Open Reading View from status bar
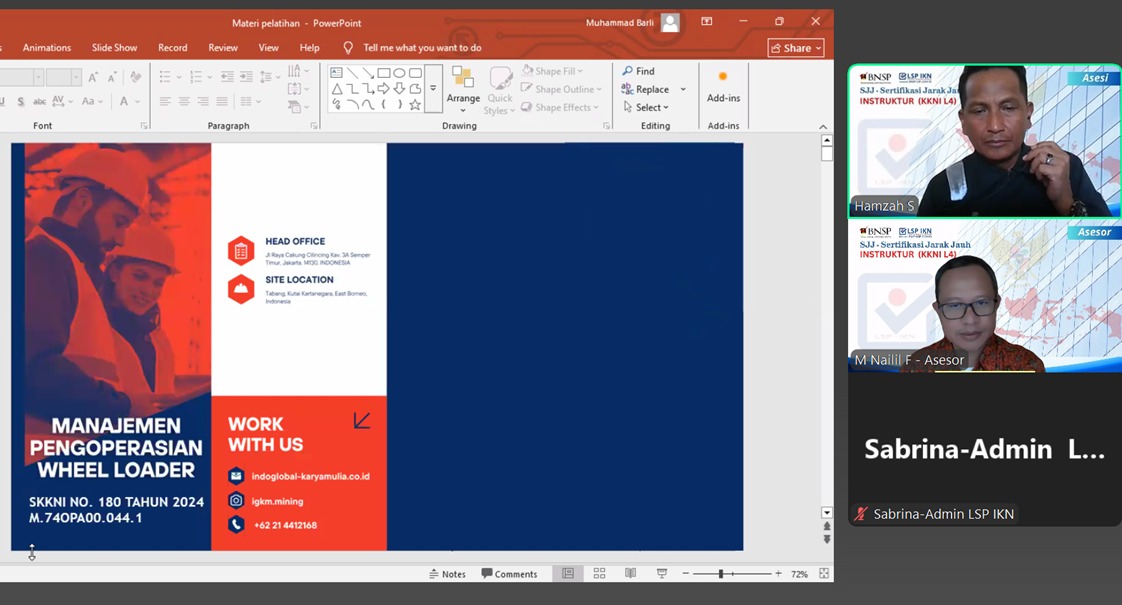The height and width of the screenshot is (605, 1122). [630, 574]
